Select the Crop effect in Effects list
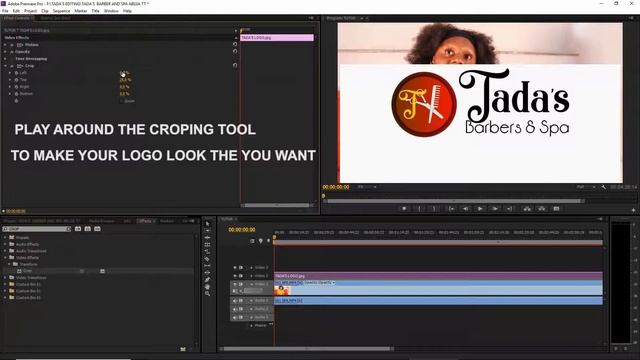The height and width of the screenshot is (360, 640). (27, 271)
